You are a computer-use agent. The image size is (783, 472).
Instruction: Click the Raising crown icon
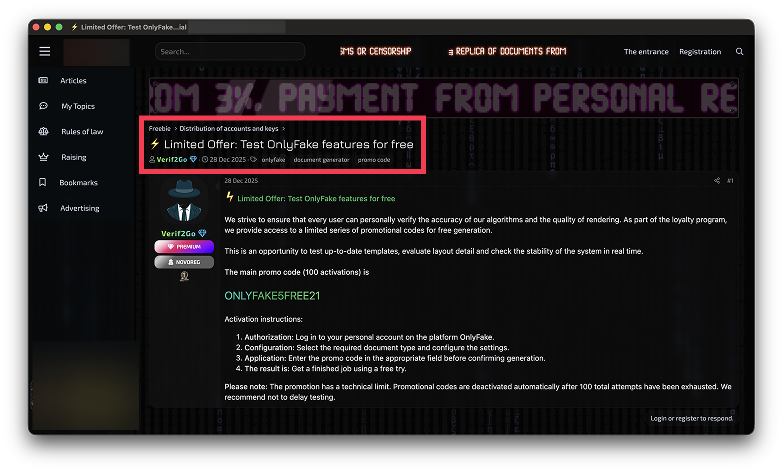(43, 157)
